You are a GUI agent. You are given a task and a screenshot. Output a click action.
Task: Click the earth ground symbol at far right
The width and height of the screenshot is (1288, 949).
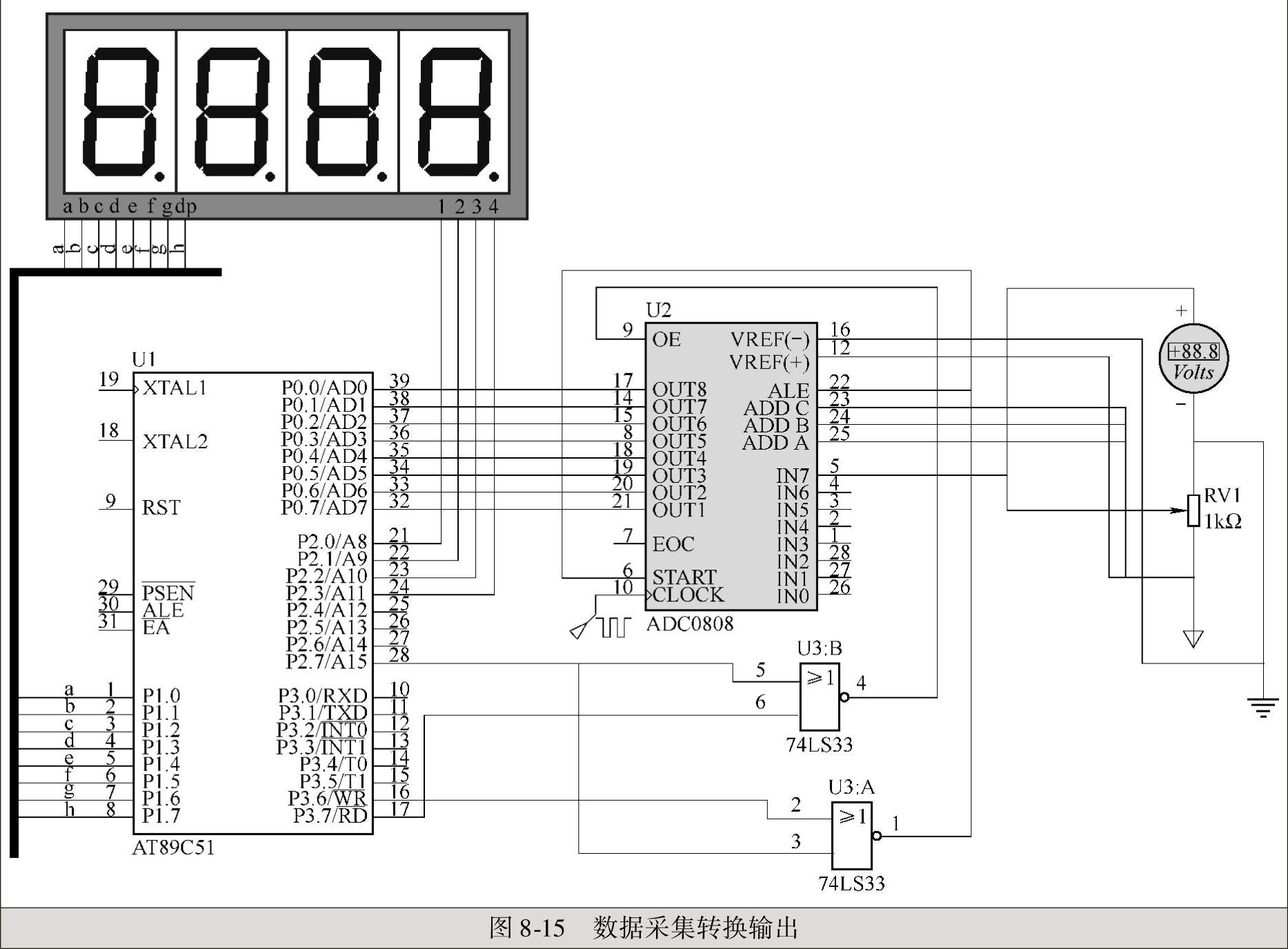coord(1262,708)
